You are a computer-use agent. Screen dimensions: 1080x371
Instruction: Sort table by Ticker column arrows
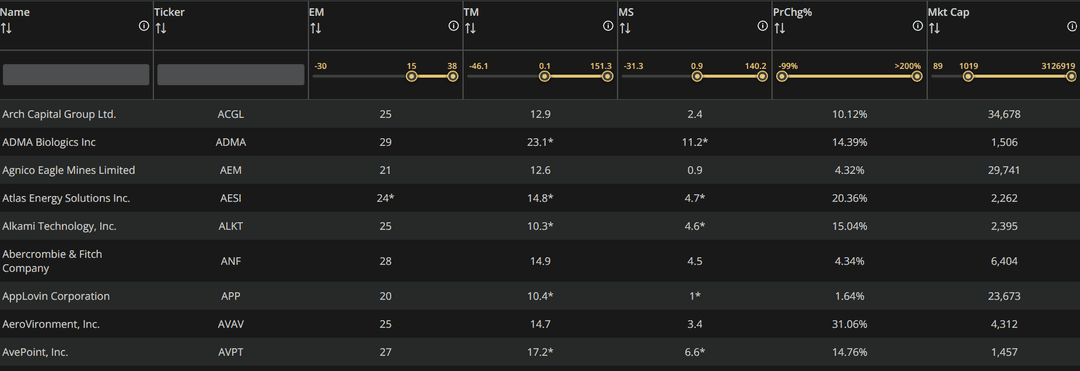(x=160, y=28)
